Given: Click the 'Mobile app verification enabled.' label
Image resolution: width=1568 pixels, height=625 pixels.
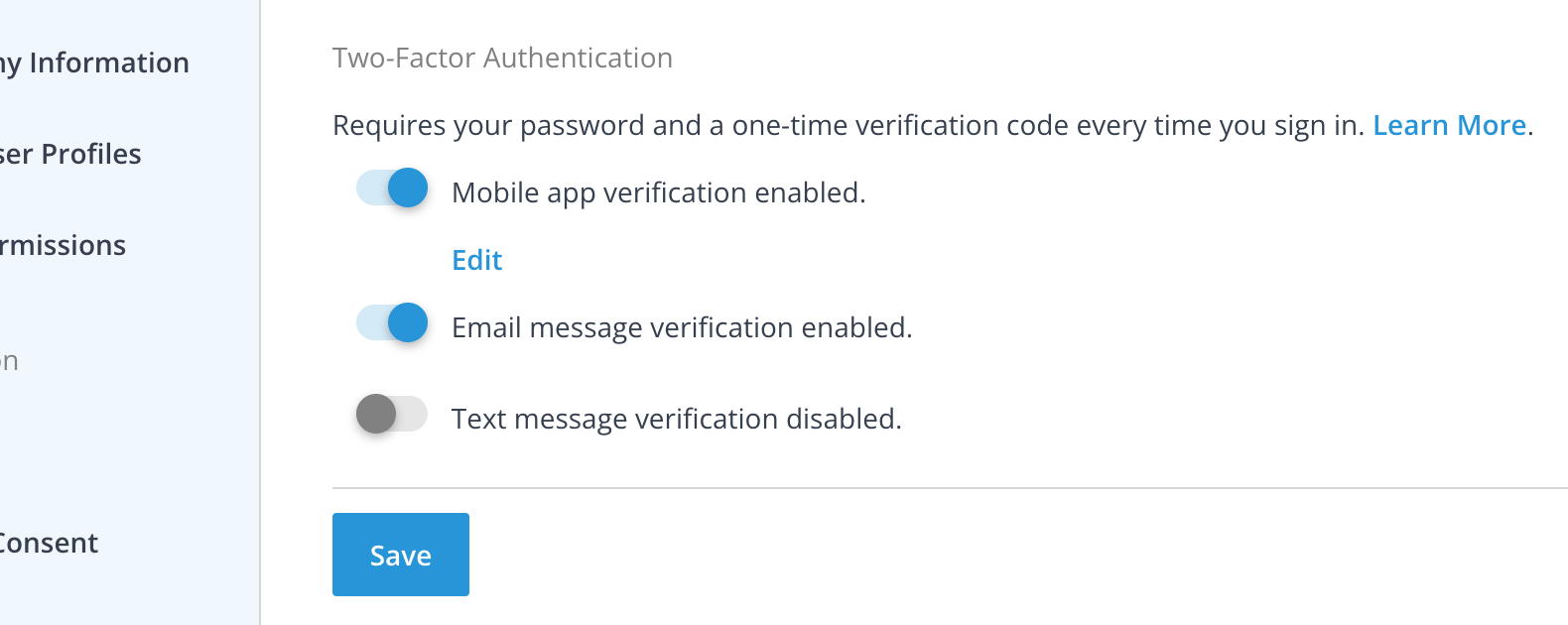Looking at the screenshot, I should point(658,192).
